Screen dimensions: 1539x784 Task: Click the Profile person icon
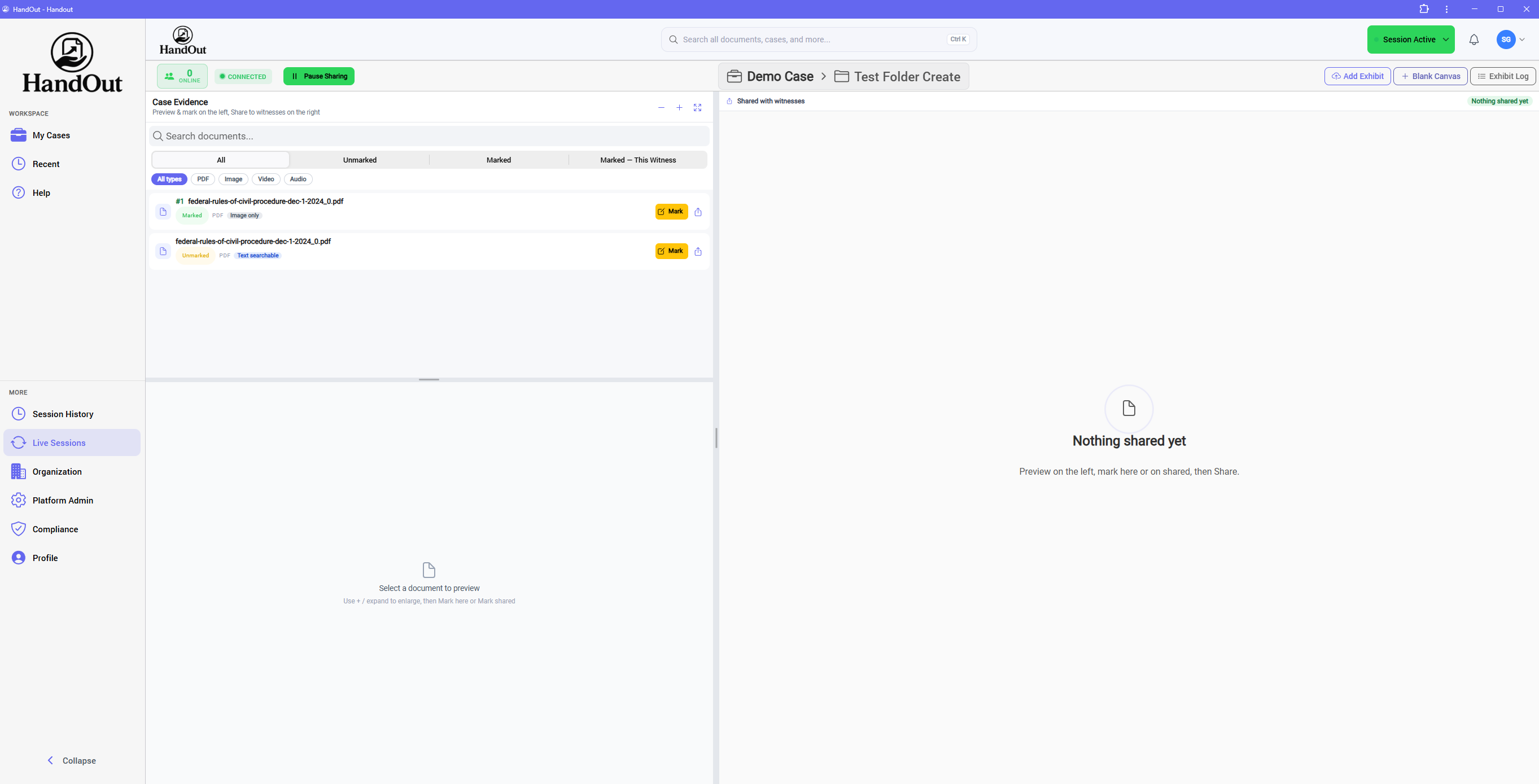(19, 557)
